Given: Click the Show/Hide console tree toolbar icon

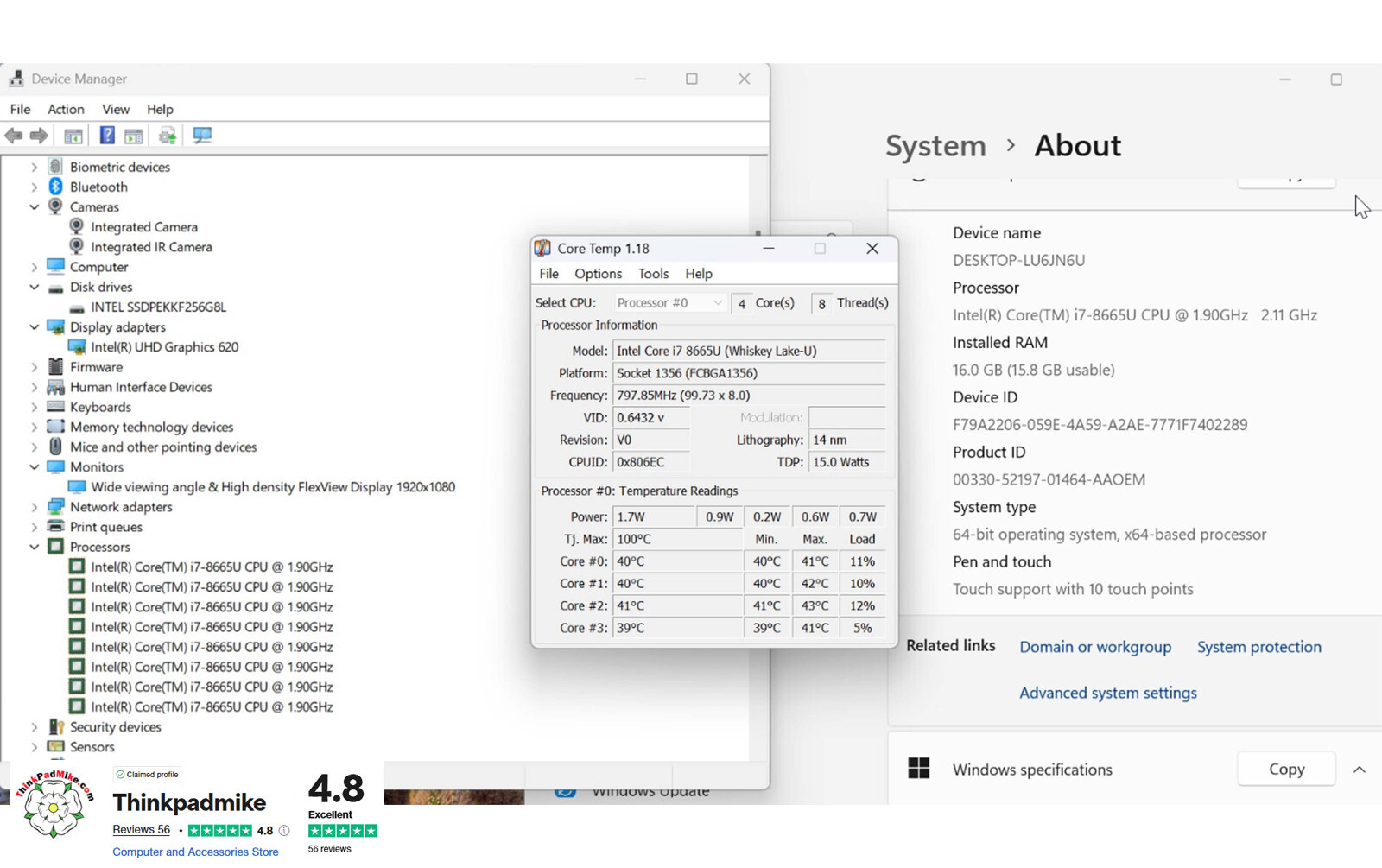Looking at the screenshot, I should coord(73,136).
